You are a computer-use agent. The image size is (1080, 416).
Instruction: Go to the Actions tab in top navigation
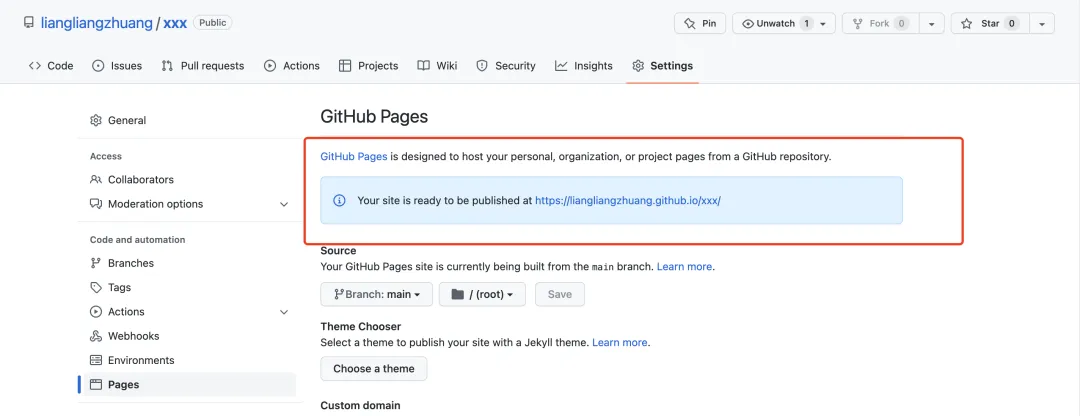291,66
